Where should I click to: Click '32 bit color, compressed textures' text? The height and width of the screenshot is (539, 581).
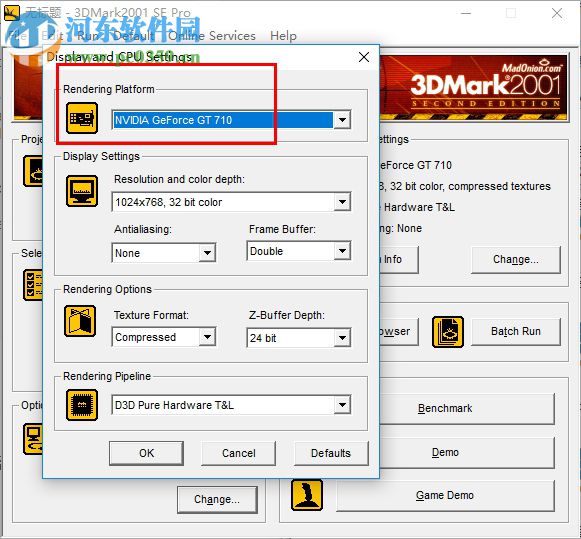(x=470, y=186)
